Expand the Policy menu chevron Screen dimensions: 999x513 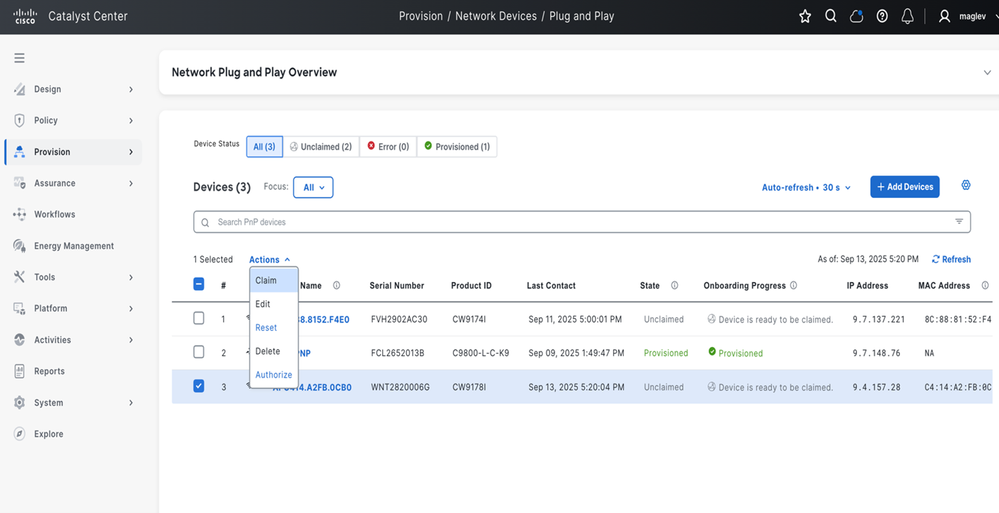coord(131,120)
